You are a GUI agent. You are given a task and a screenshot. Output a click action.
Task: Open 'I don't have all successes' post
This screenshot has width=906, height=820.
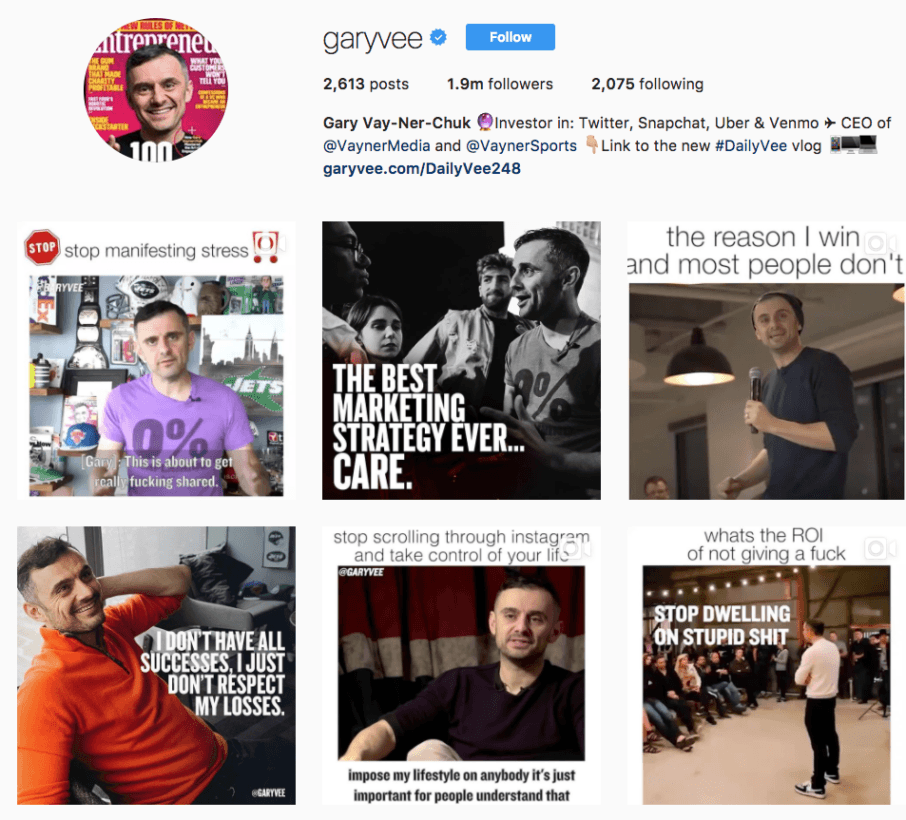[x=156, y=665]
